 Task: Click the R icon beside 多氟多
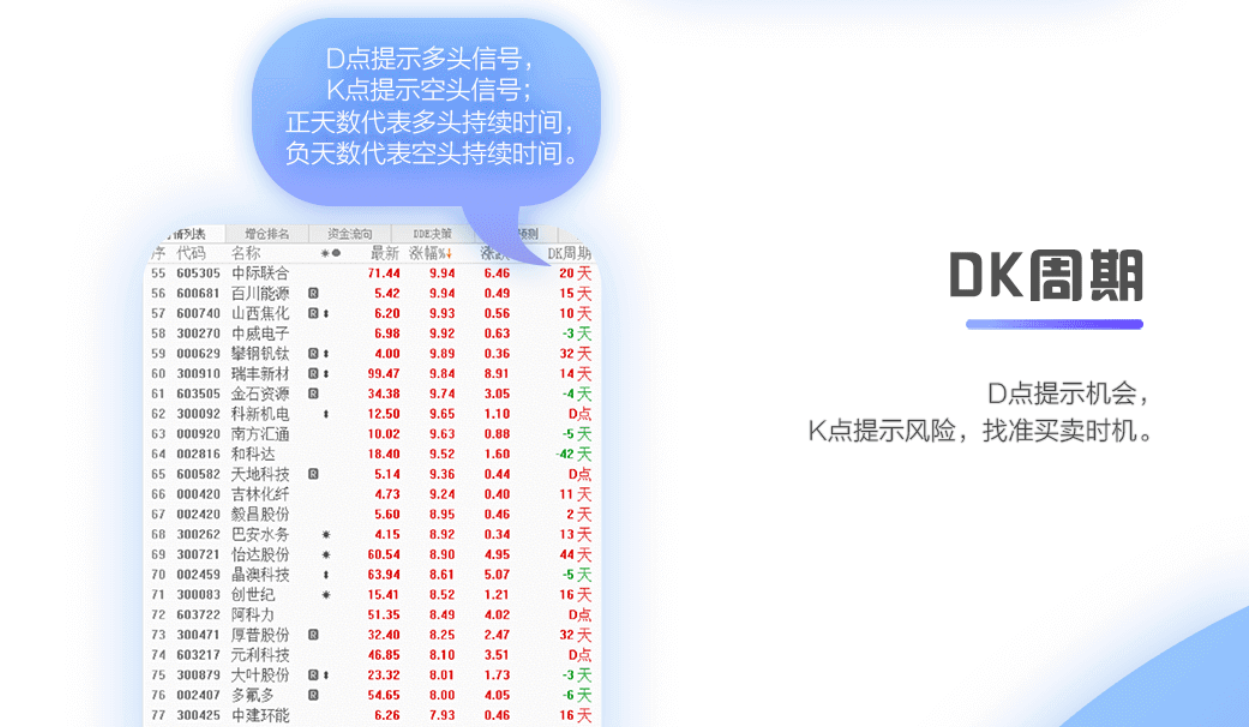click(313, 695)
